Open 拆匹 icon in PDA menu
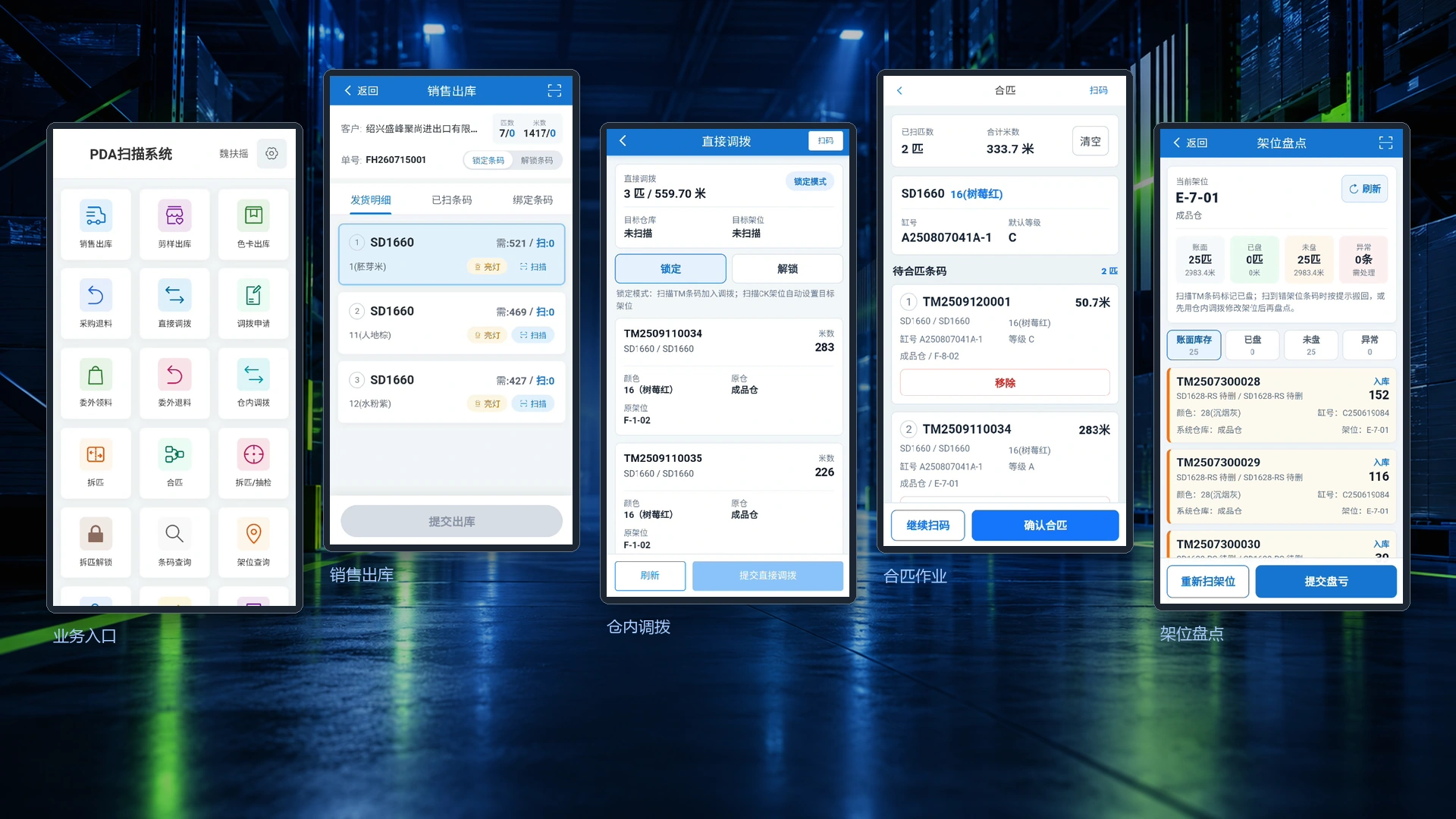 96,454
